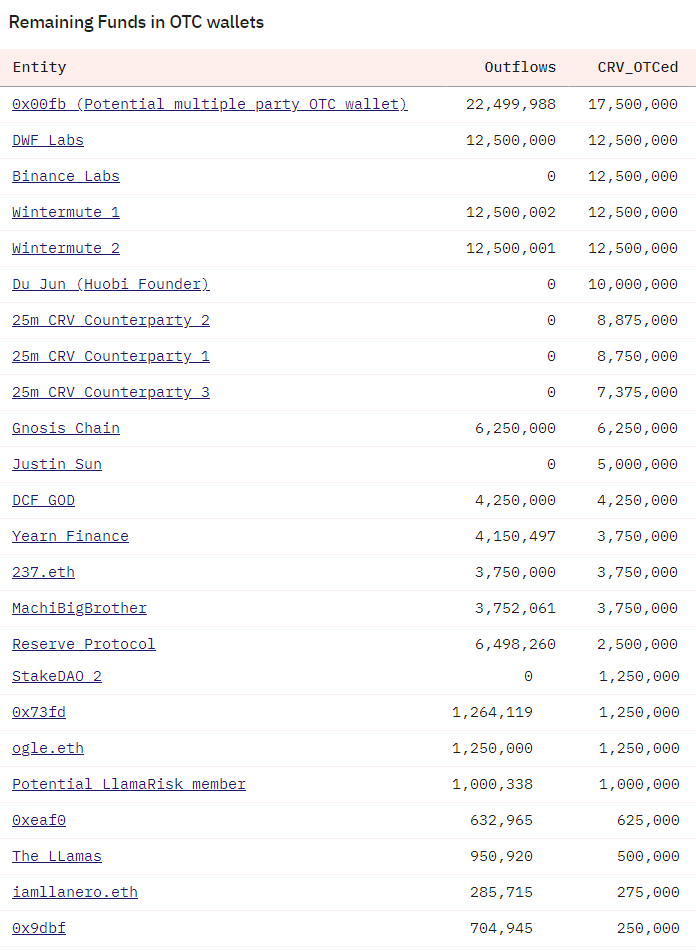Click the 0x73fd address link

[x=39, y=712]
